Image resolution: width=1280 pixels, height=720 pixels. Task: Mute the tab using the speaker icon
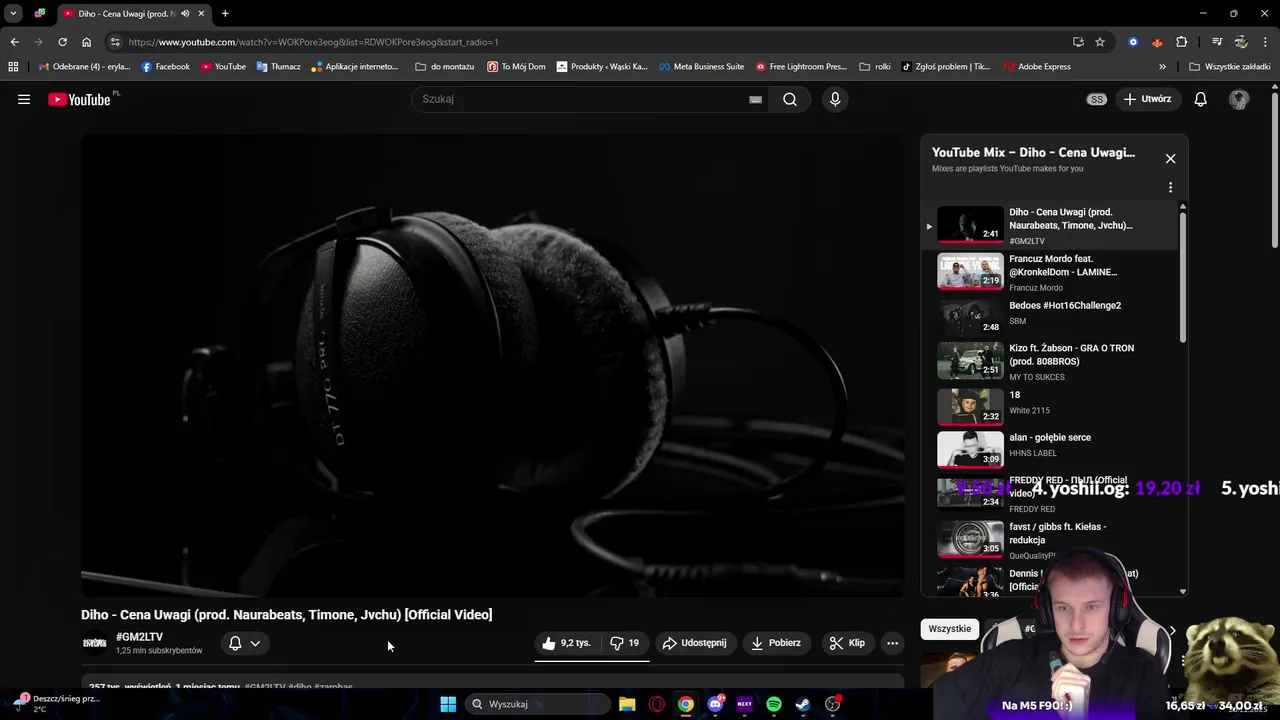click(185, 14)
